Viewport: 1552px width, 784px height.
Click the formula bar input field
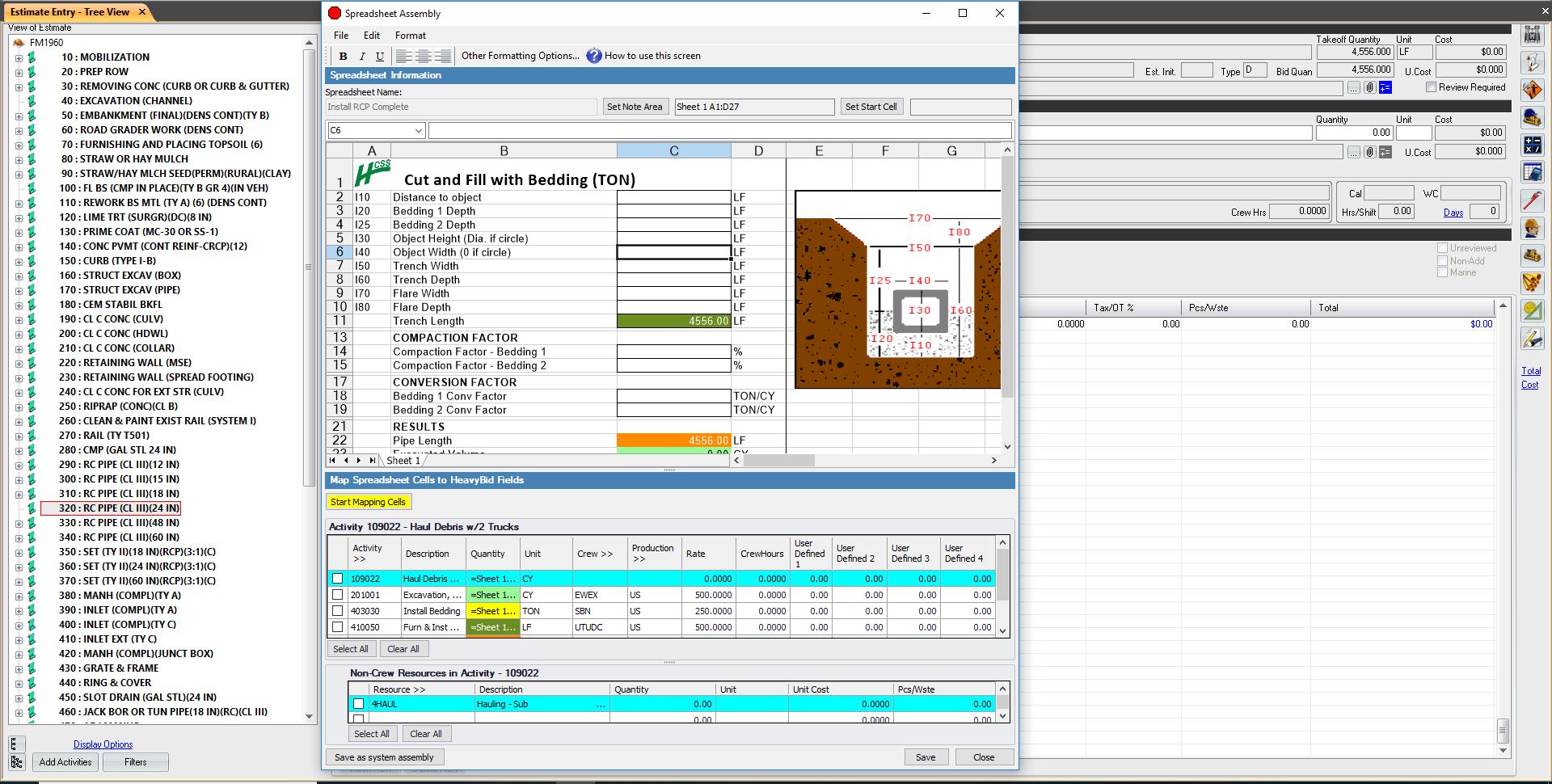coord(719,130)
